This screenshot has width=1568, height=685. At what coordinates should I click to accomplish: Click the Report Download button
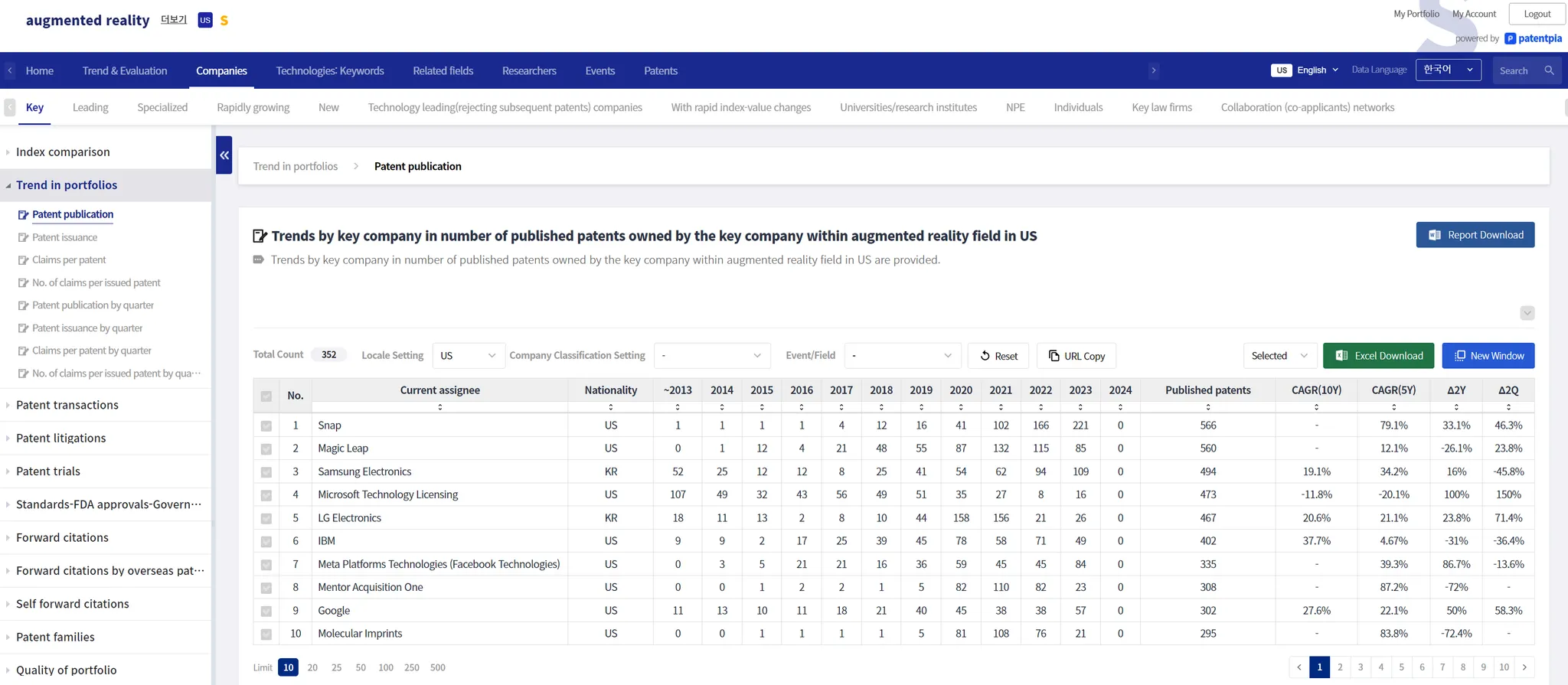(x=1475, y=235)
